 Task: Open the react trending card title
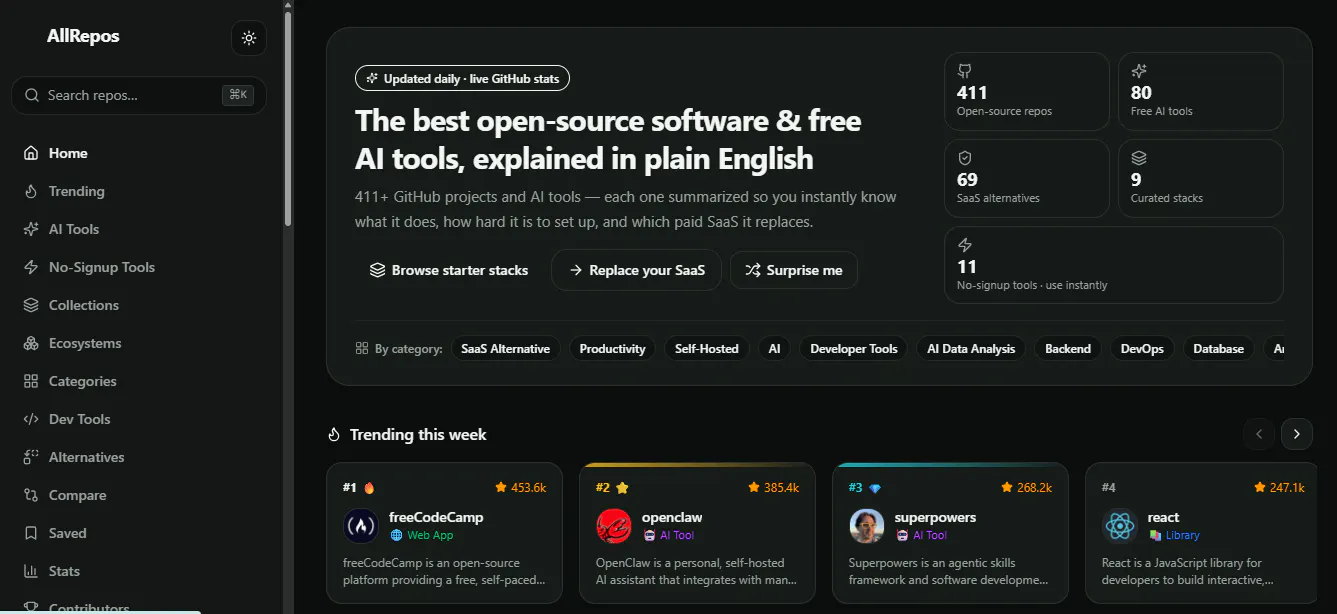1164,517
